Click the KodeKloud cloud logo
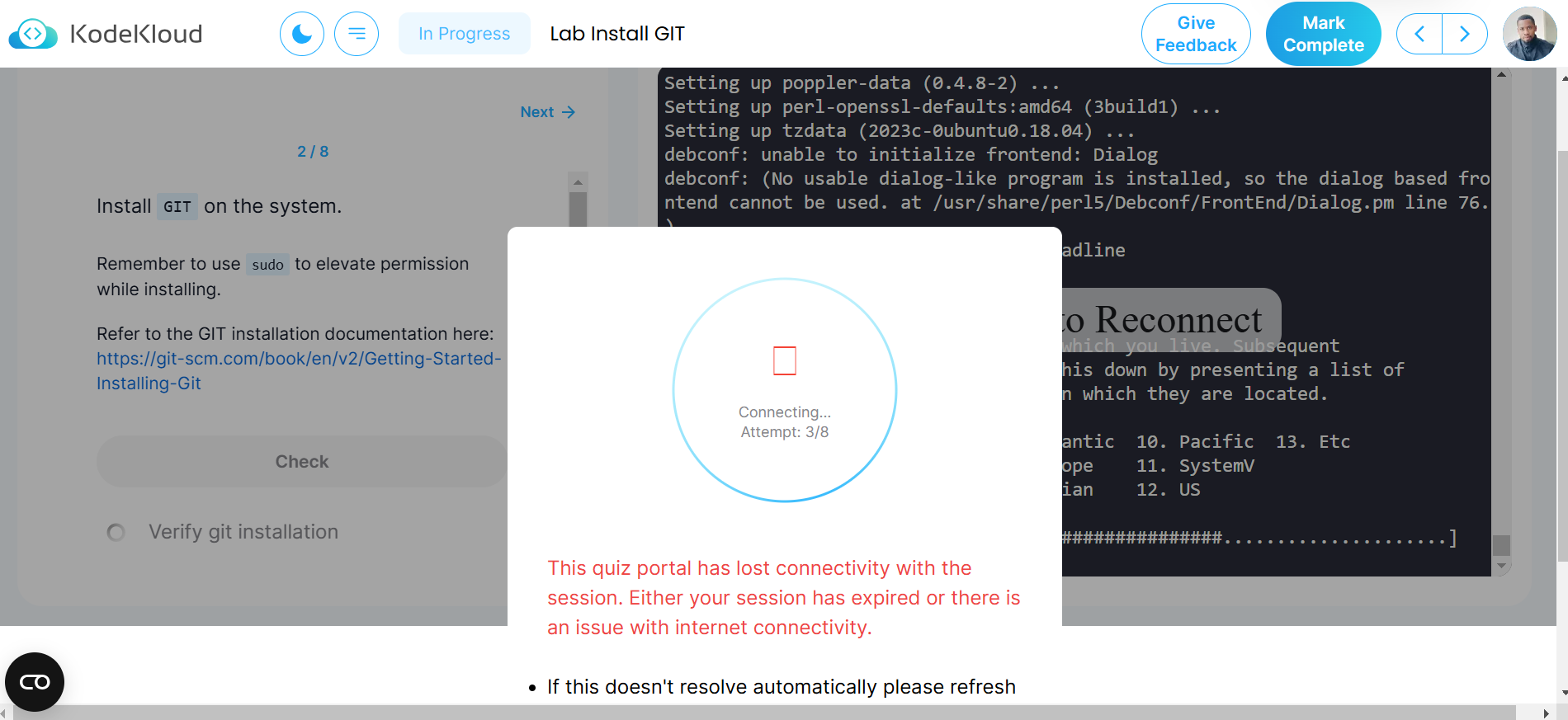Image resolution: width=1568 pixels, height=720 pixels. (33, 34)
